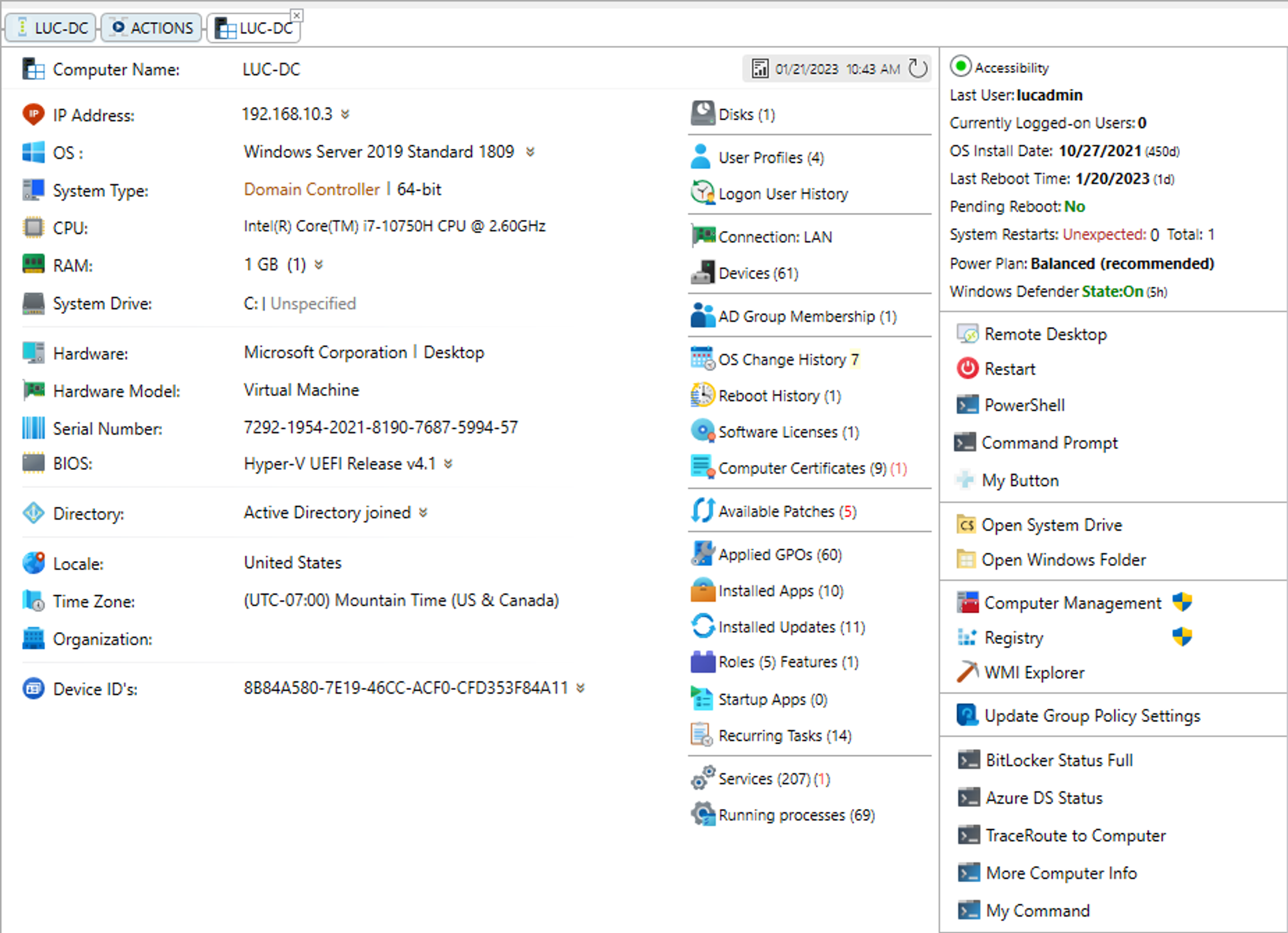Click the red Restart power icon
Viewport: 1288px width, 933px height.
point(967,369)
